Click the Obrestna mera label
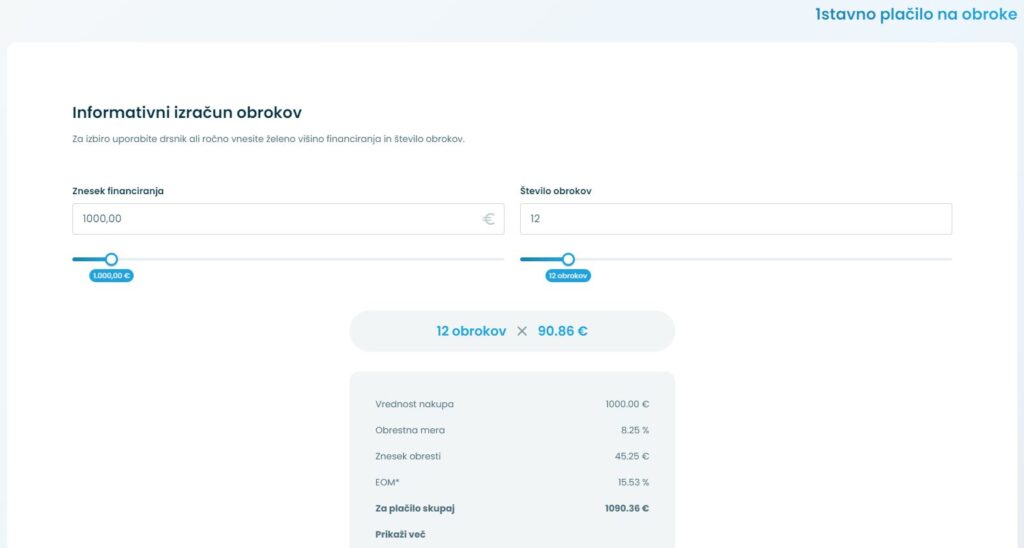Screen dimensions: 1024x548 [410, 430]
